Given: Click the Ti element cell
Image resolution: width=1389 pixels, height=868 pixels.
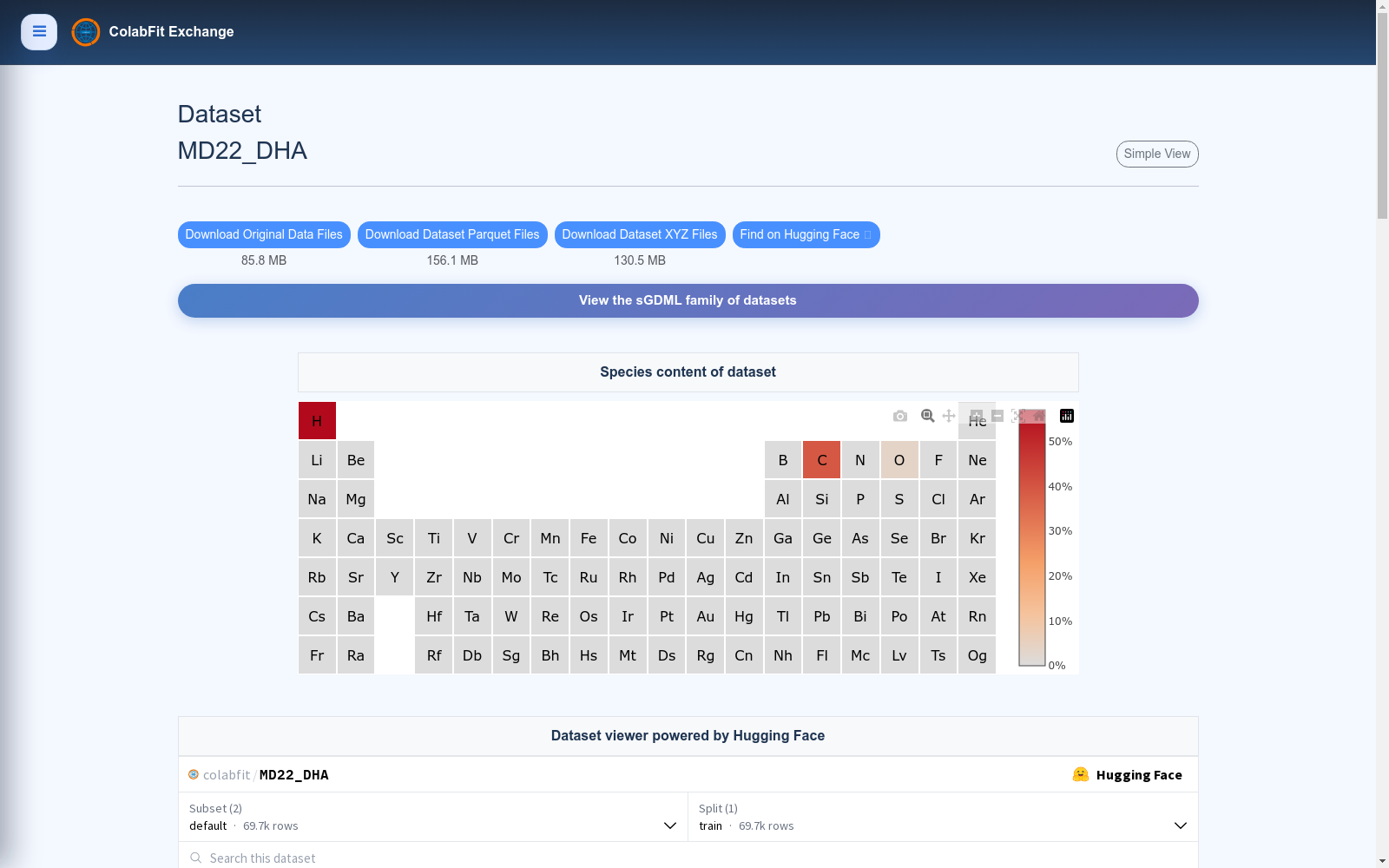Looking at the screenshot, I should tap(434, 538).
